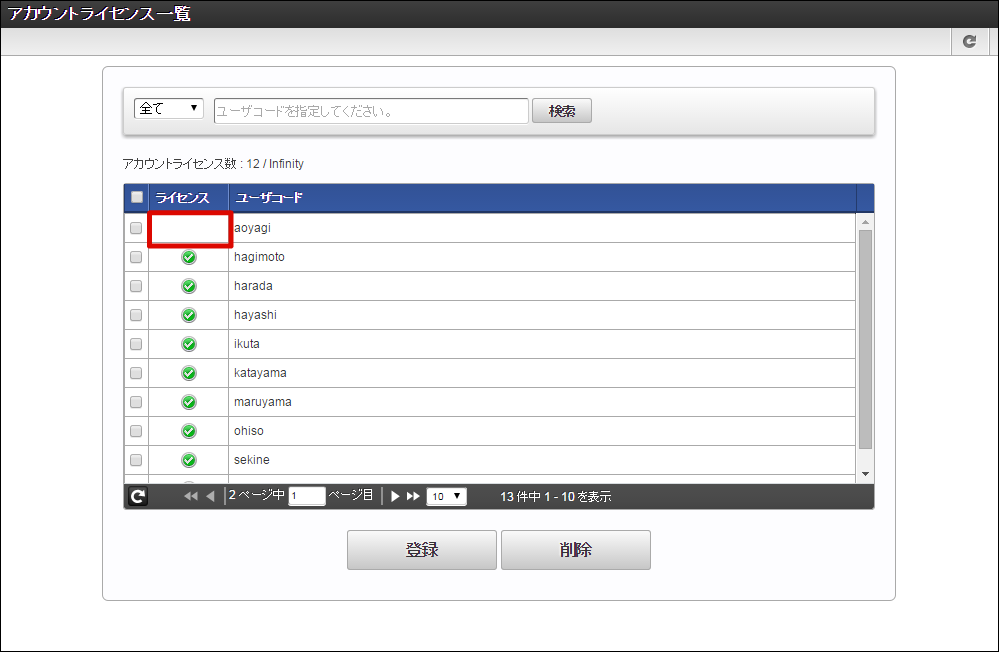This screenshot has height=652, width=999.
Task: Click the license check icon for ikuta
Action: [x=189, y=344]
